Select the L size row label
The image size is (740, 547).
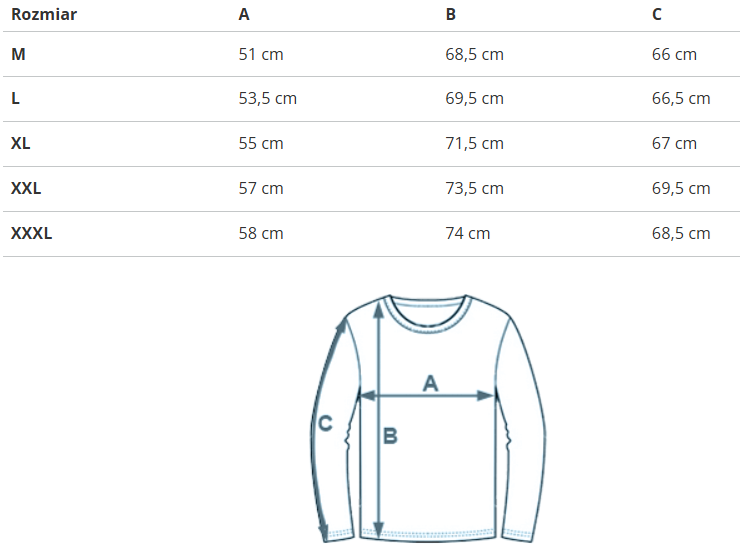pyautogui.click(x=15, y=98)
